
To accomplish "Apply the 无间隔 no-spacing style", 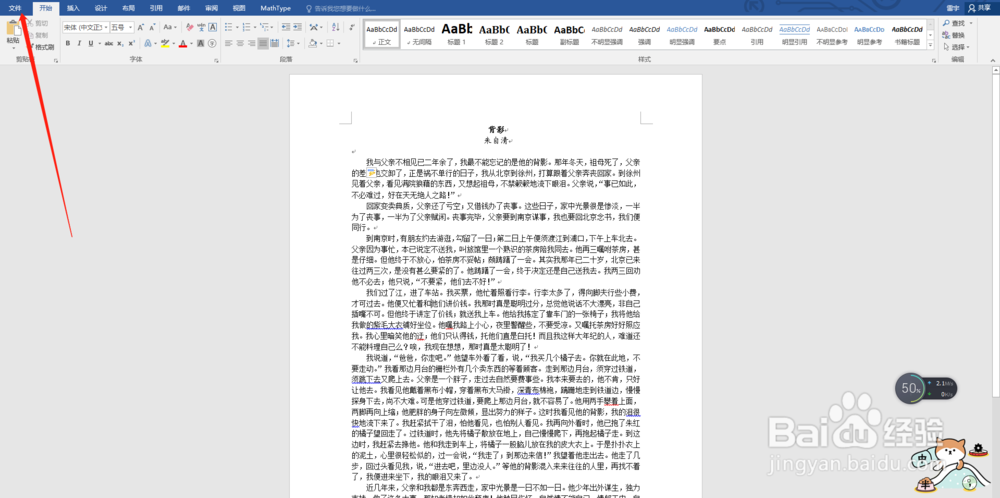I will 419,34.
